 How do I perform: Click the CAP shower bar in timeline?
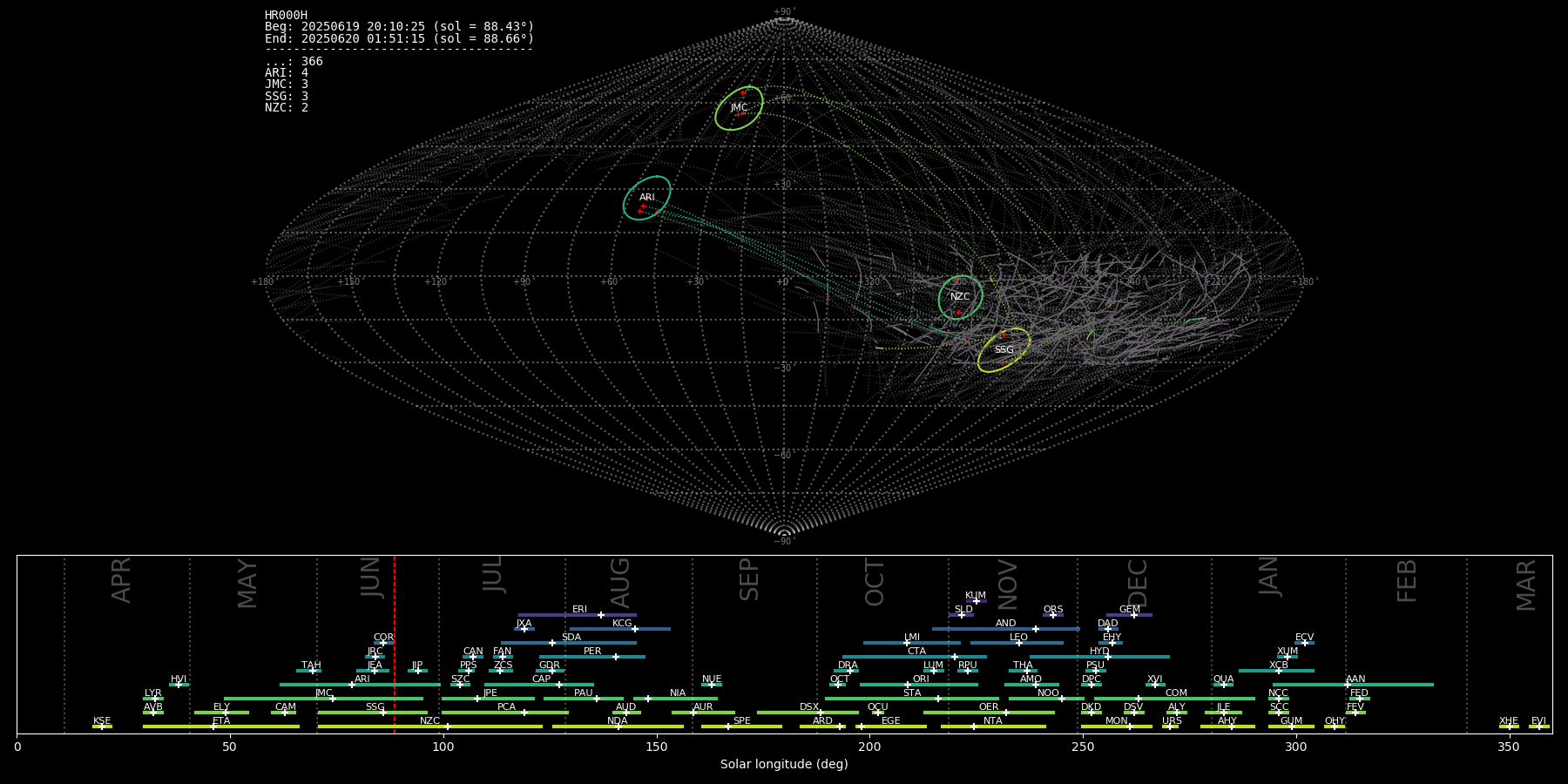coord(539,685)
